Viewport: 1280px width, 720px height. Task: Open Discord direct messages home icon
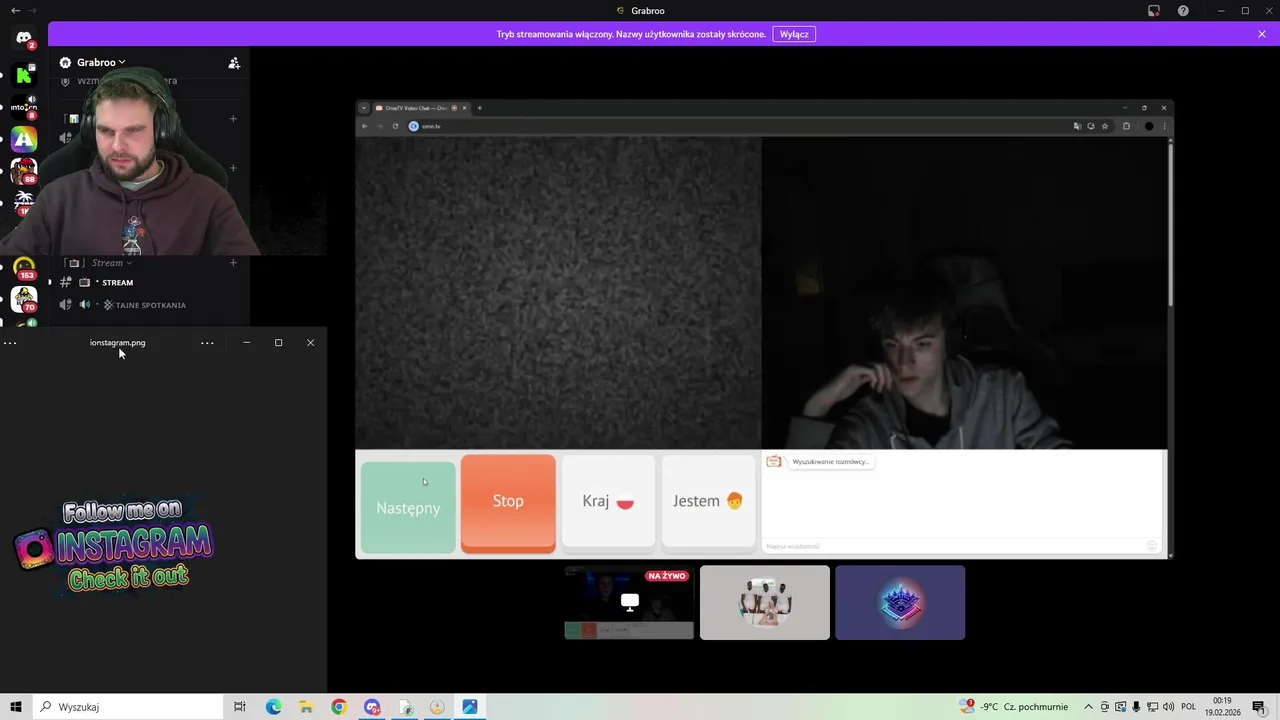click(x=24, y=38)
